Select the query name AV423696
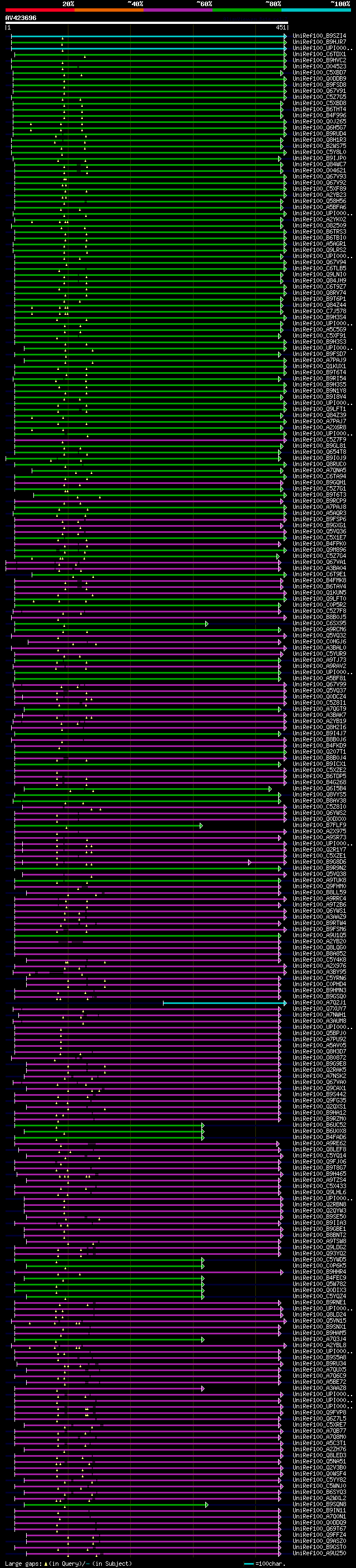 tap(21, 18)
